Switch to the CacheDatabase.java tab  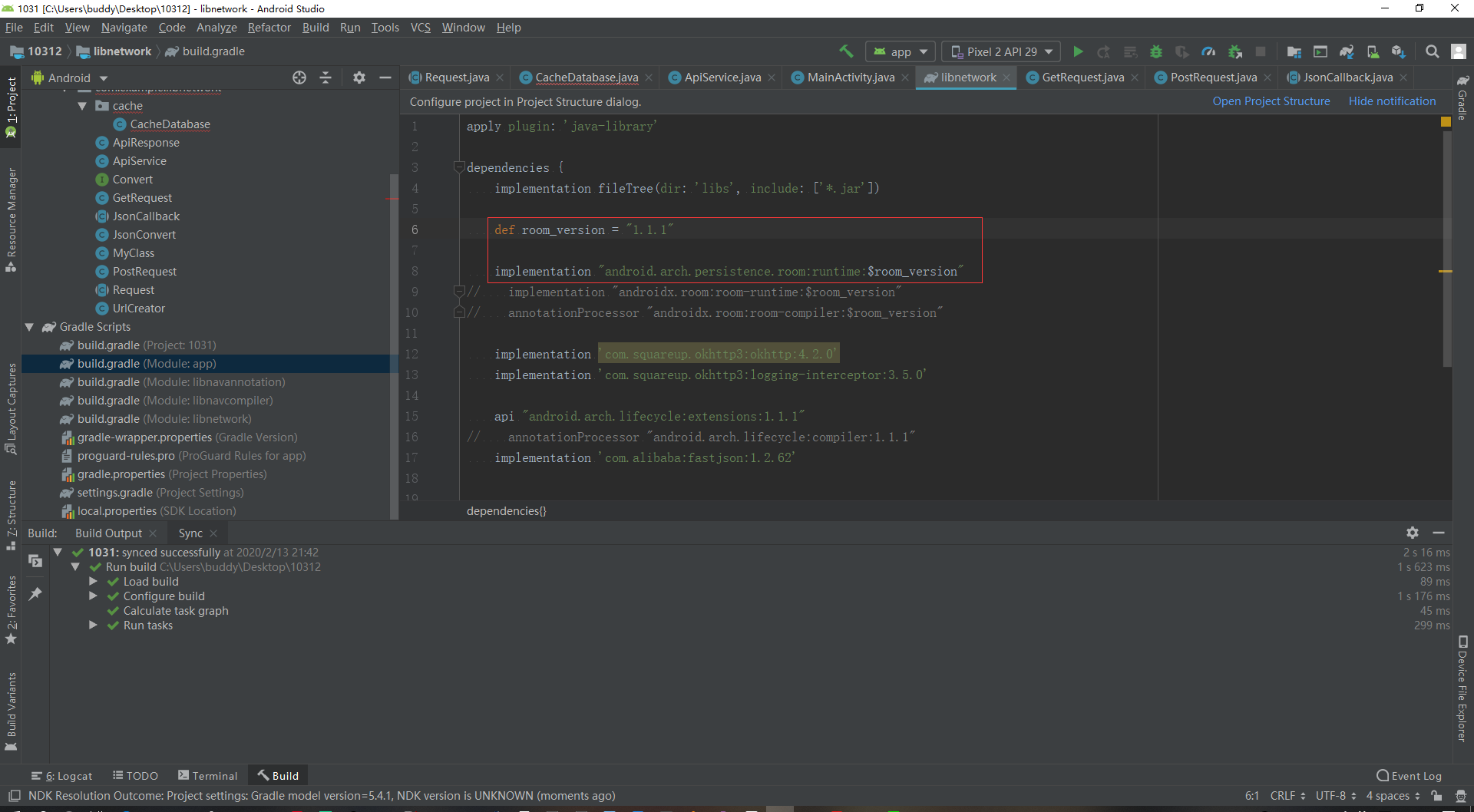pos(587,78)
